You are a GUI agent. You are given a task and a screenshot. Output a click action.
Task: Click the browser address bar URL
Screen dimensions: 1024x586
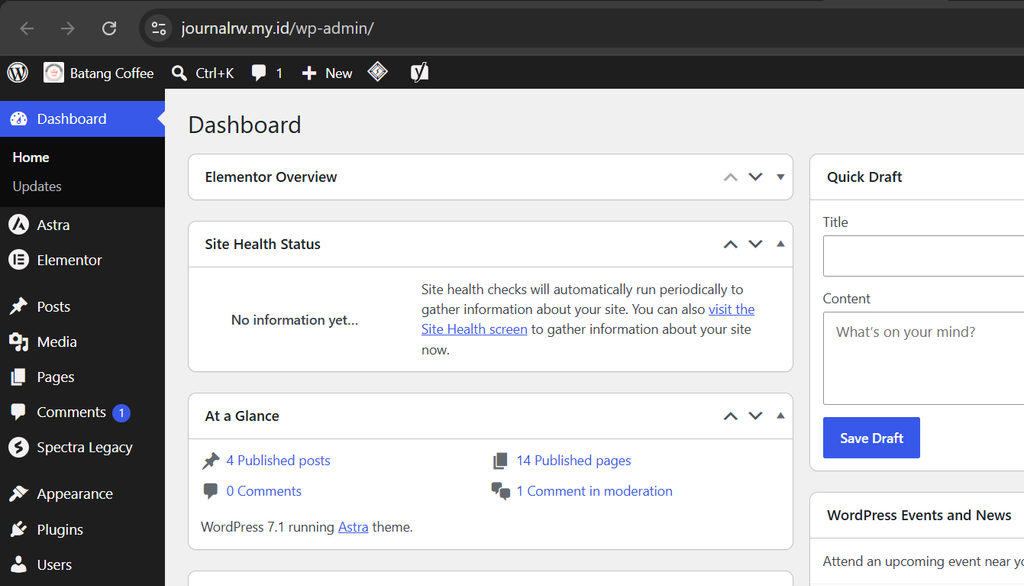pos(278,28)
